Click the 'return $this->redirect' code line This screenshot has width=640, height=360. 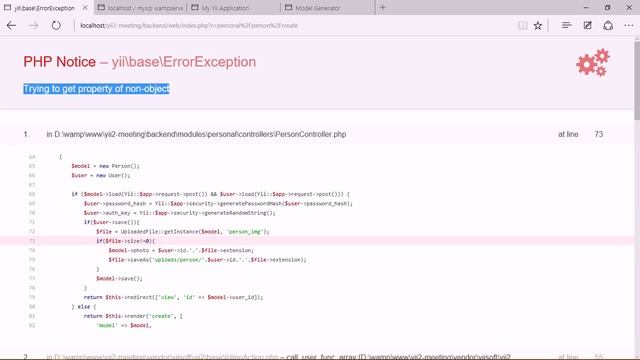[x=173, y=297]
